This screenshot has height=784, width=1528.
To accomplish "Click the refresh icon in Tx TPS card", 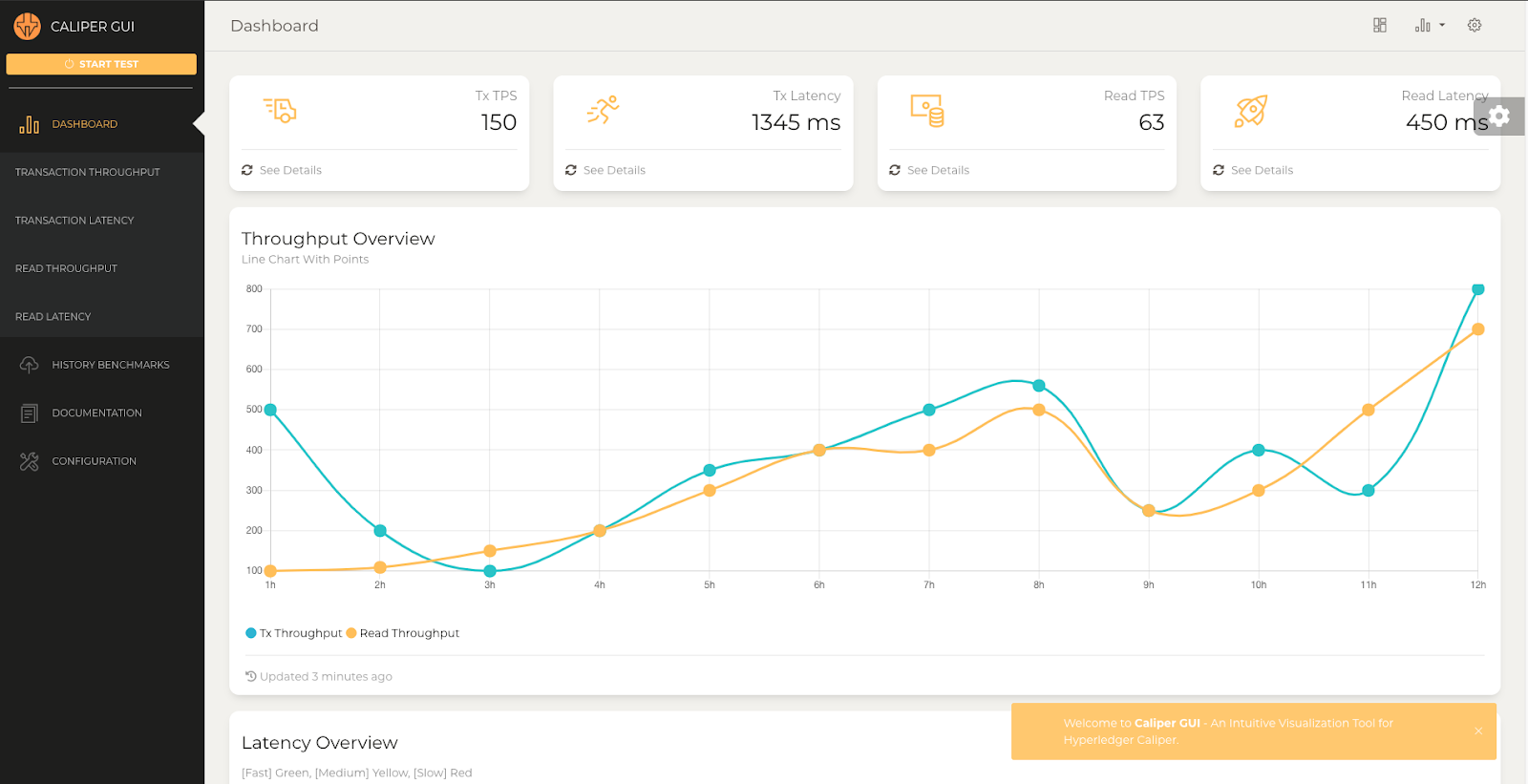I will [x=247, y=170].
